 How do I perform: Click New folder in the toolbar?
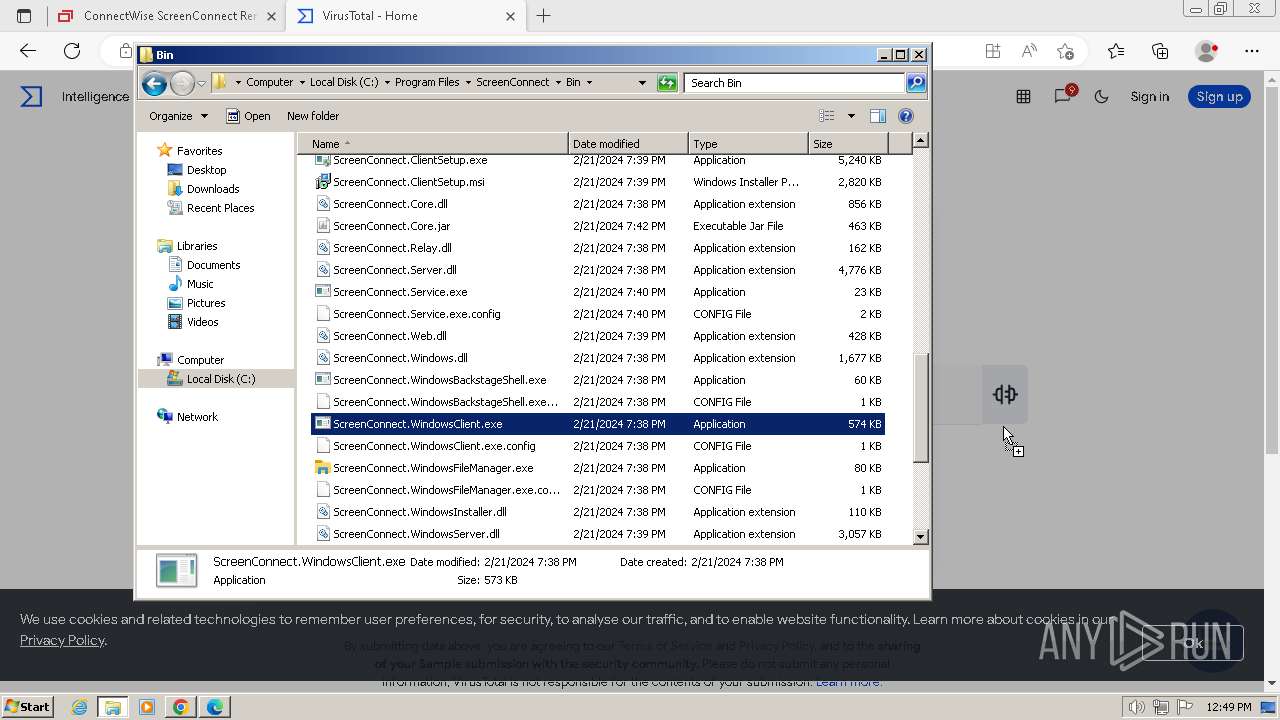pos(313,116)
